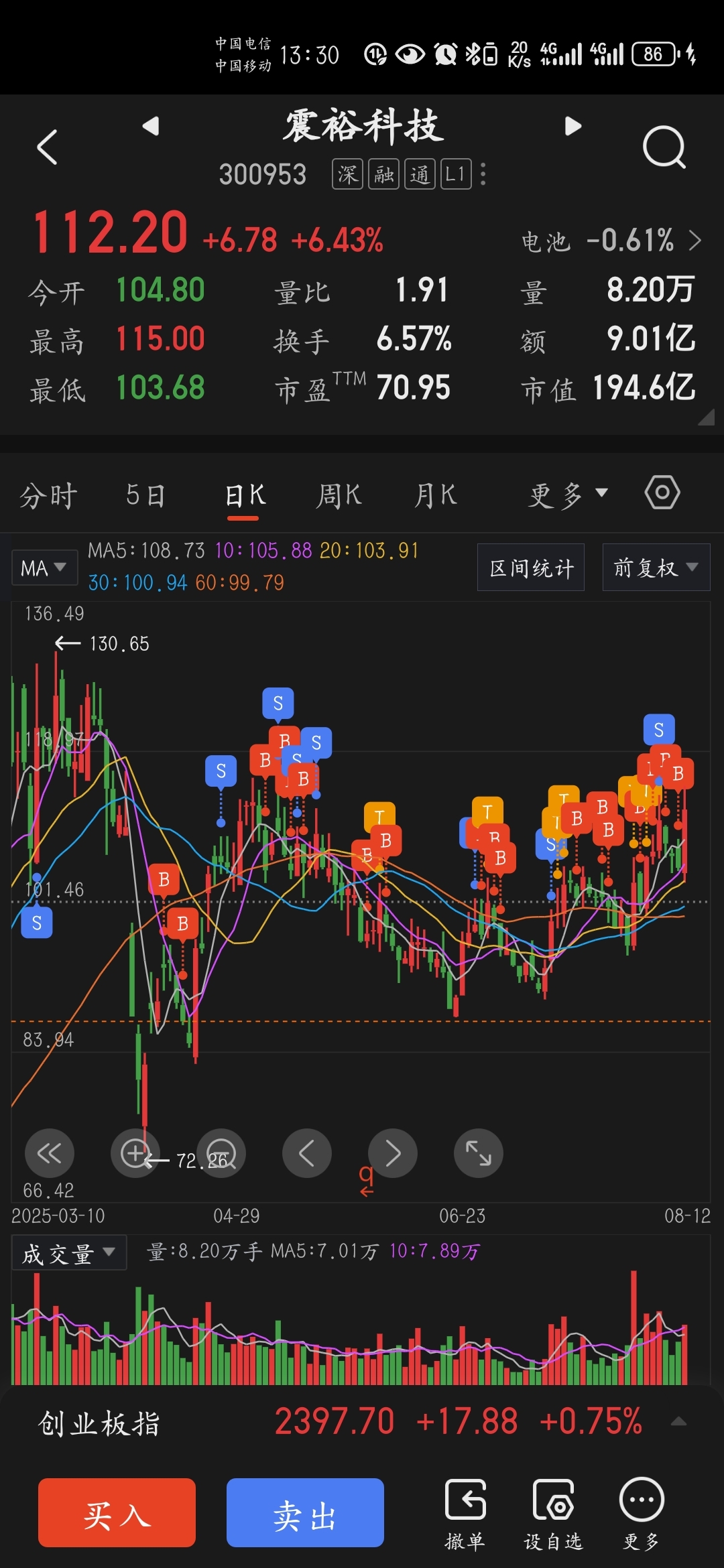724x1568 pixels.
Task: Open the 前复权 adjustment dropdown
Action: click(656, 568)
